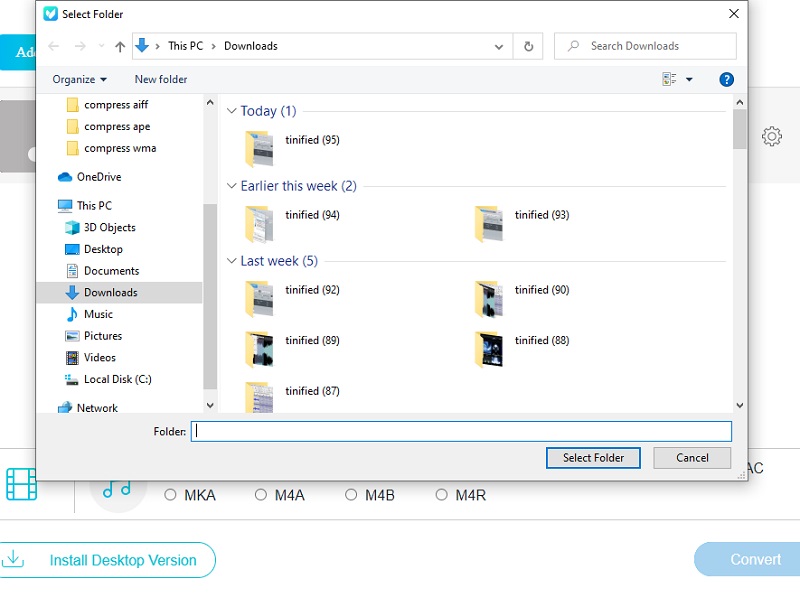
Task: Click inside the Folder name input field
Action: pyautogui.click(x=460, y=431)
